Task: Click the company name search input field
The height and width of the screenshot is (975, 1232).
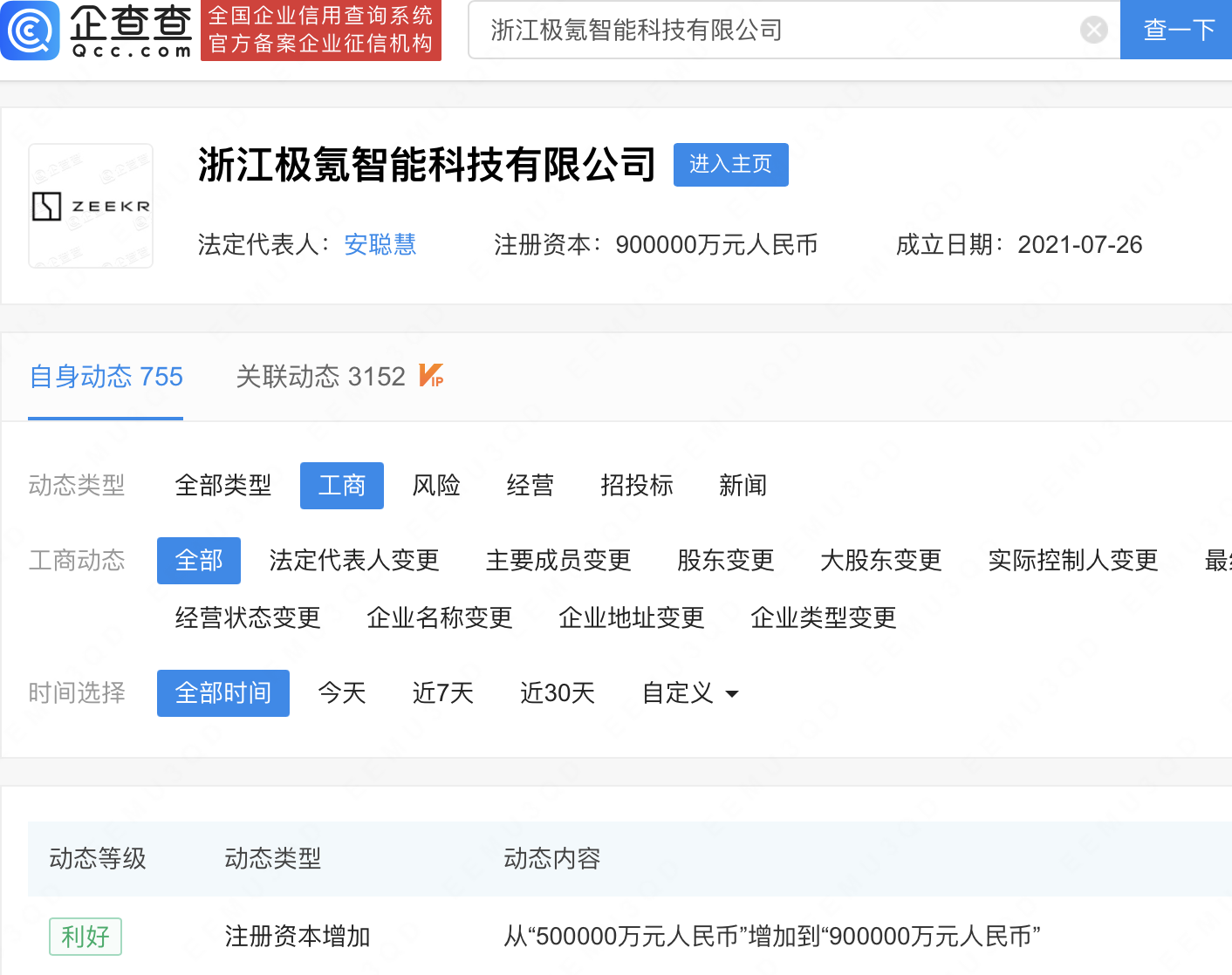Action: [777, 31]
